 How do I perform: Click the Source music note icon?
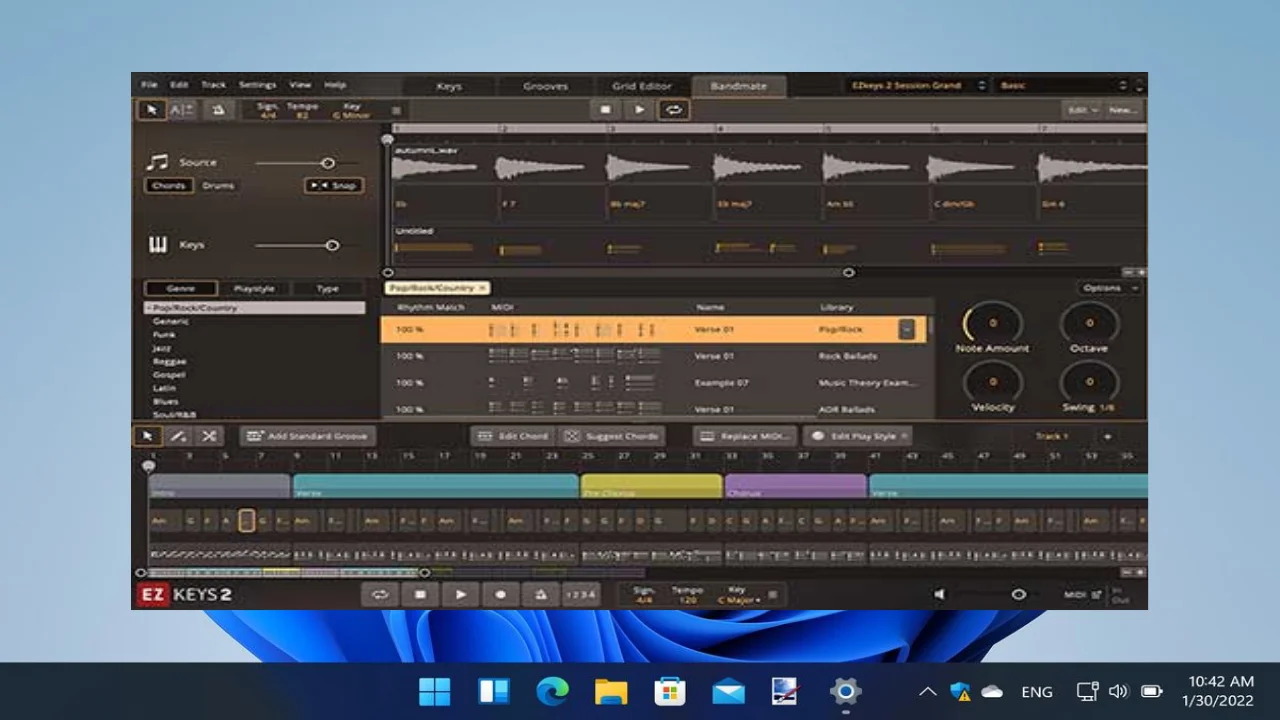(x=157, y=162)
